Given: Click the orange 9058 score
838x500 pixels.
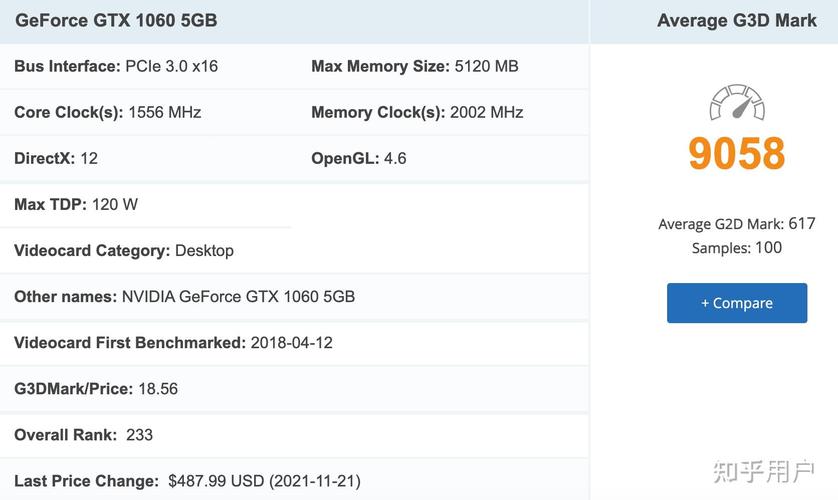Looking at the screenshot, I should click(x=737, y=154).
